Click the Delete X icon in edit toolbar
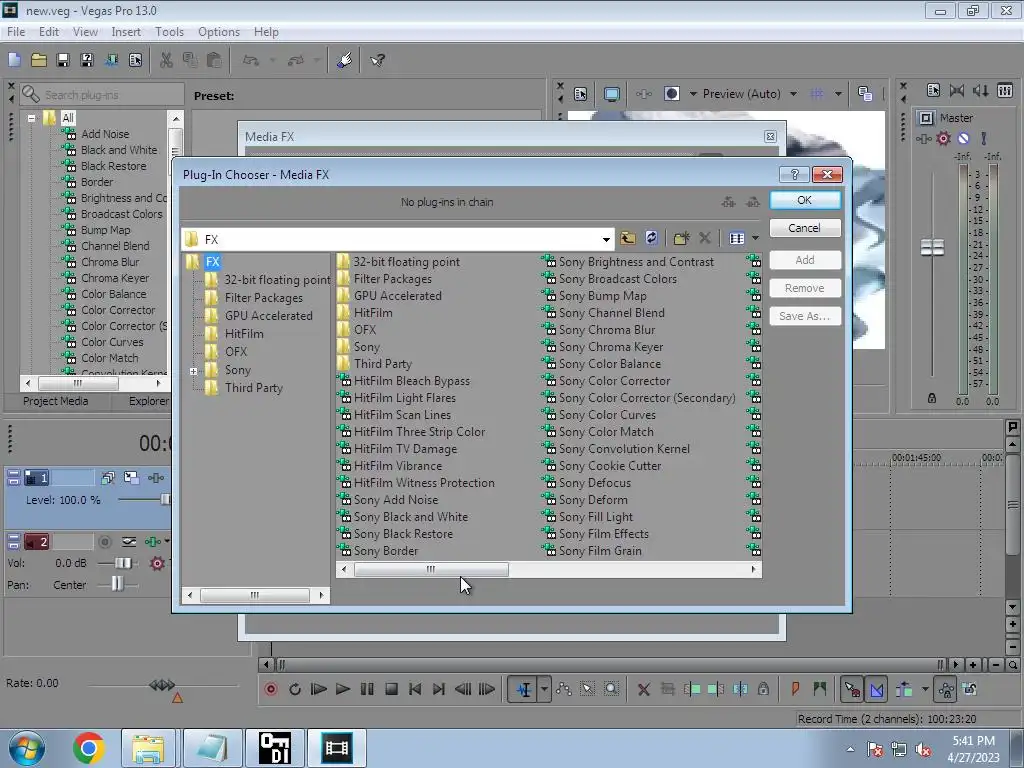The height and width of the screenshot is (768, 1024). click(x=643, y=689)
